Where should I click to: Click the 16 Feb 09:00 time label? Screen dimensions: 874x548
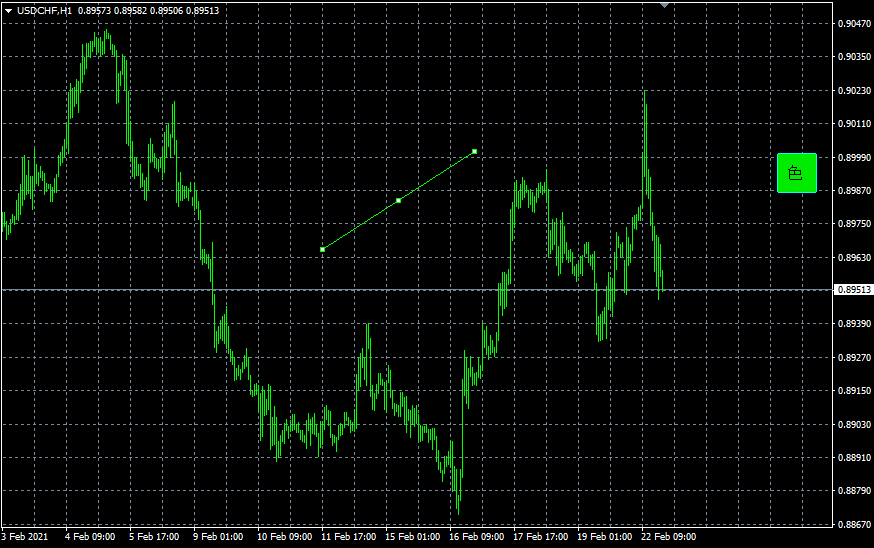click(x=477, y=537)
